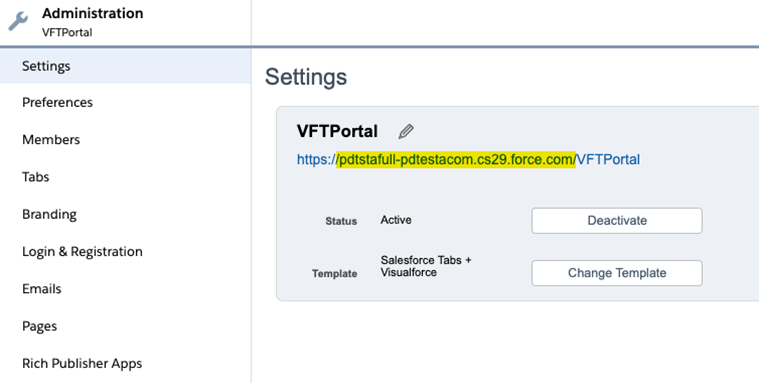The height and width of the screenshot is (383, 759).
Task: Open the VFTPortal community URL link
Action: (468, 159)
